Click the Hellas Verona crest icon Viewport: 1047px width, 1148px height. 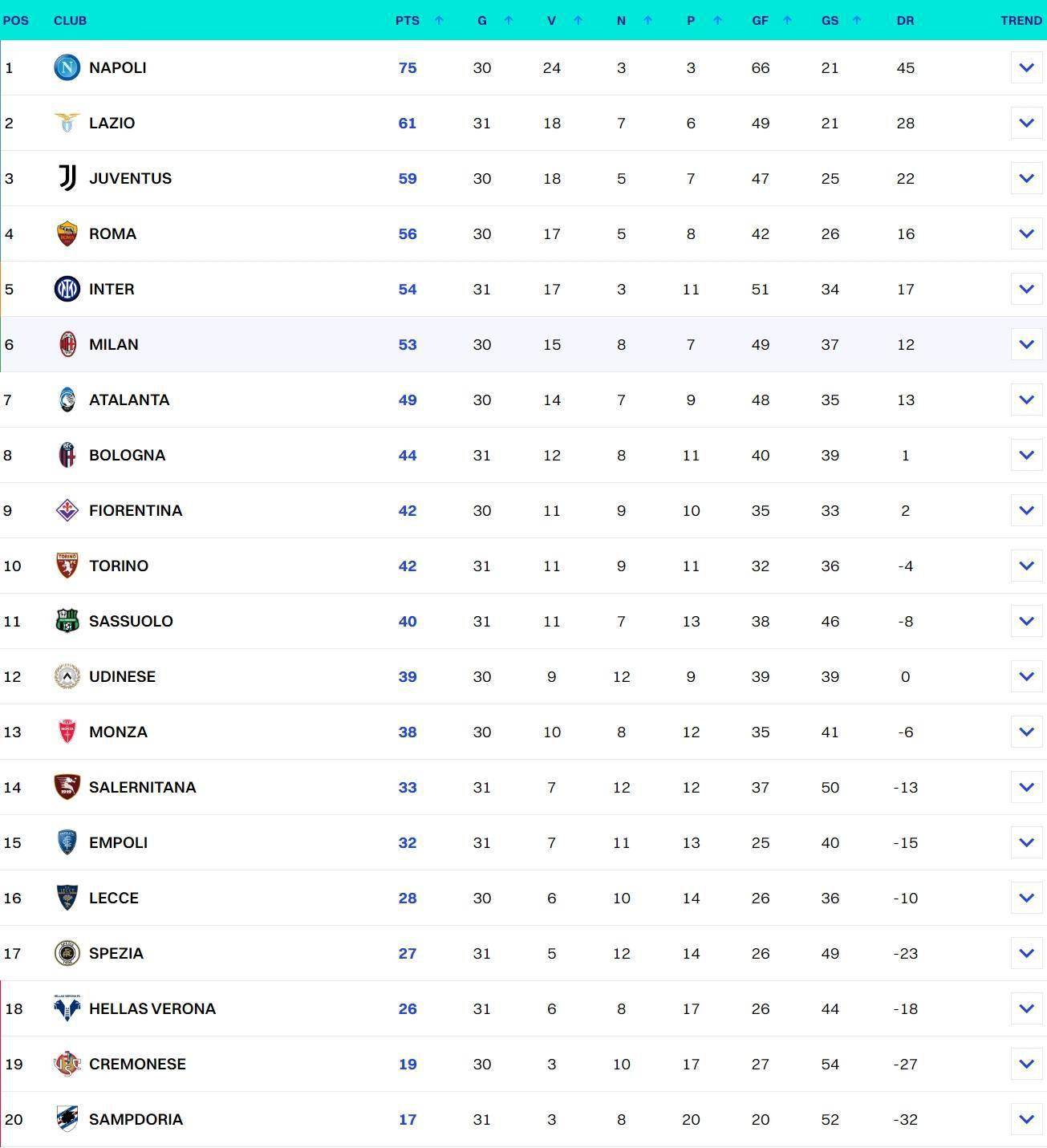67,1008
